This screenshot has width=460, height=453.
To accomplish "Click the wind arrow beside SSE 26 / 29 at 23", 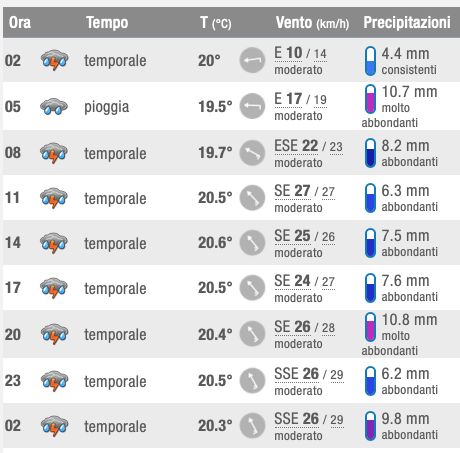I will [x=252, y=380].
